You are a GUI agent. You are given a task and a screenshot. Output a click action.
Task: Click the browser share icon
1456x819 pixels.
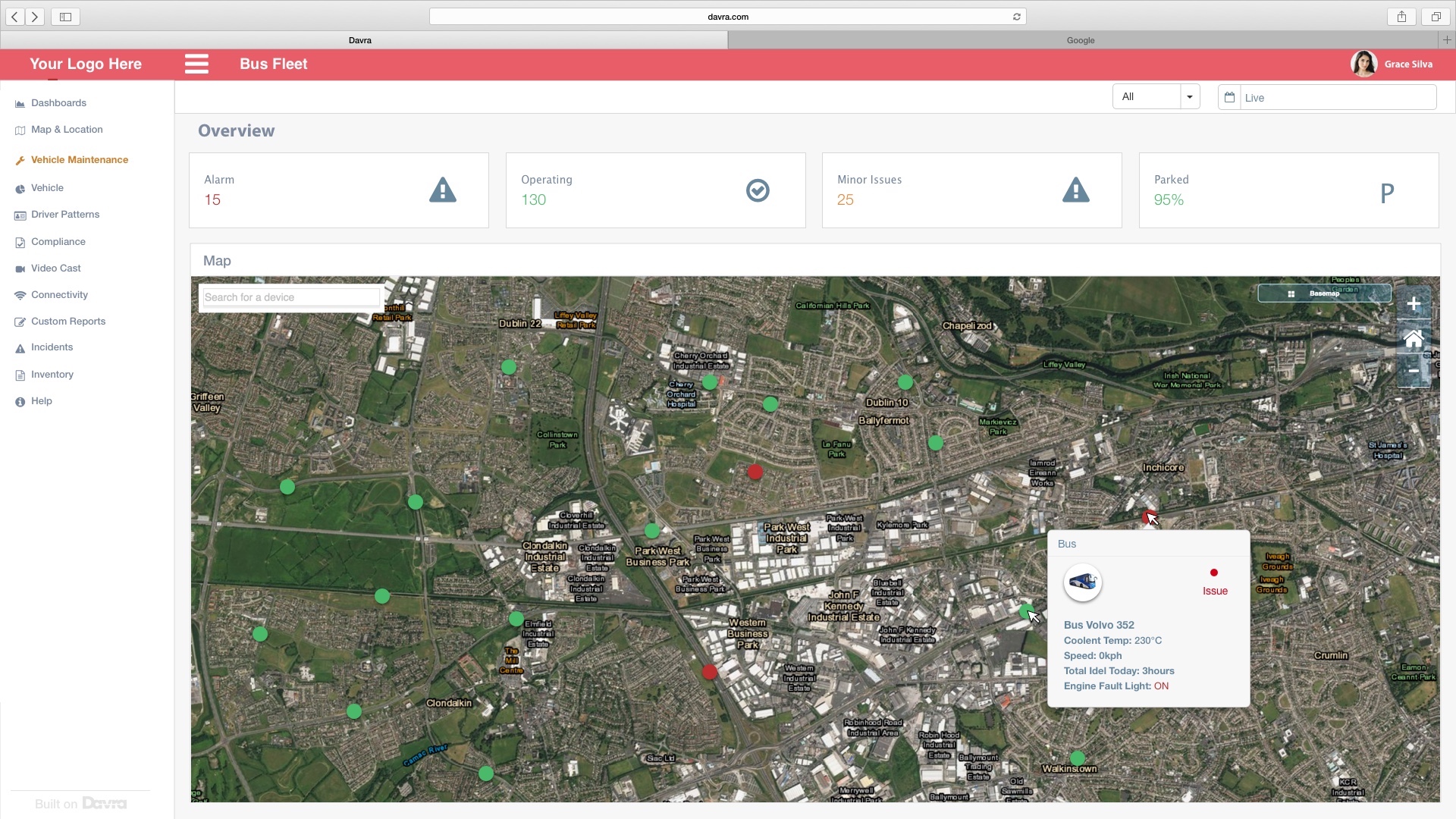coord(1401,17)
